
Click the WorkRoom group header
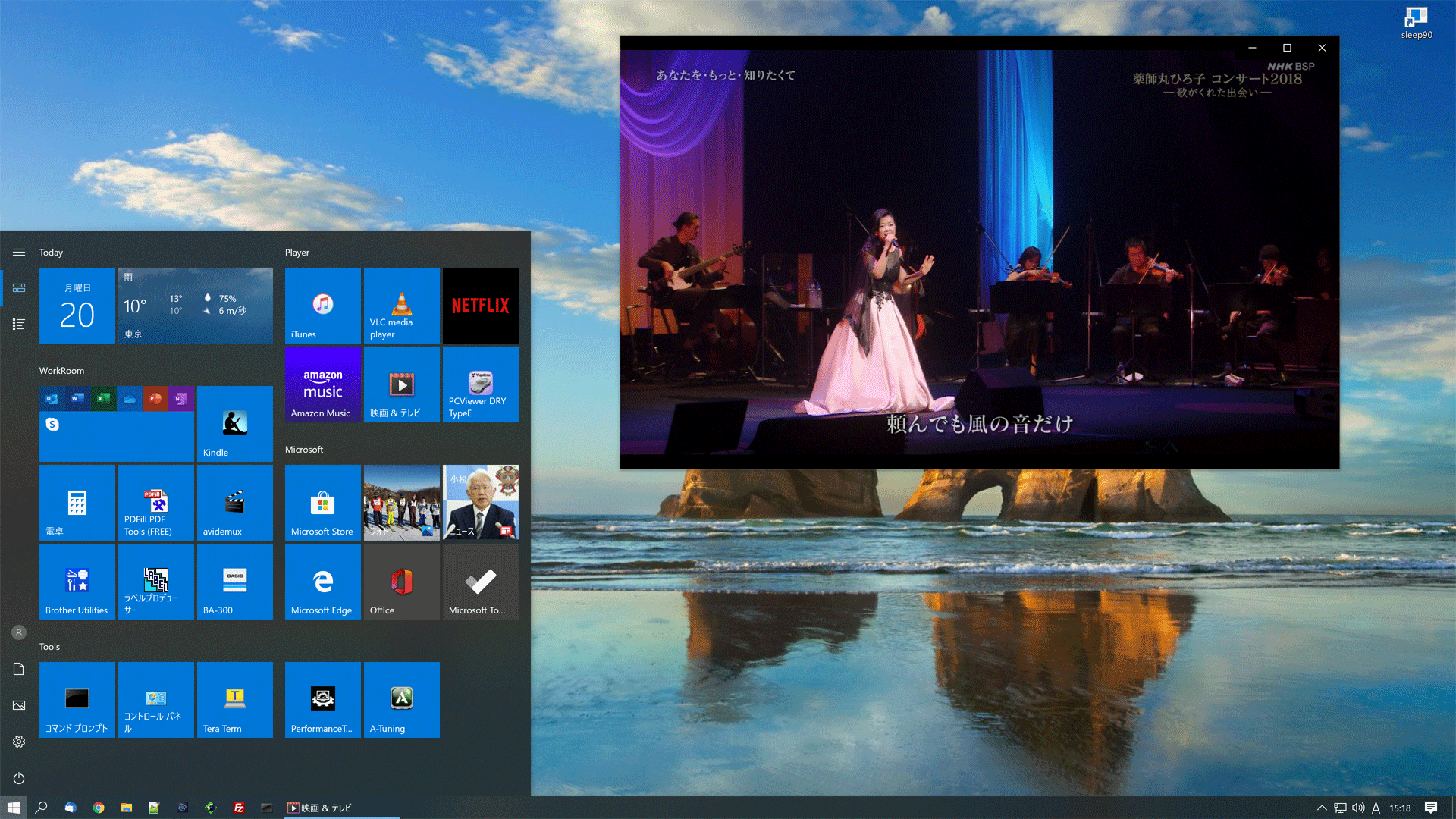coord(61,371)
